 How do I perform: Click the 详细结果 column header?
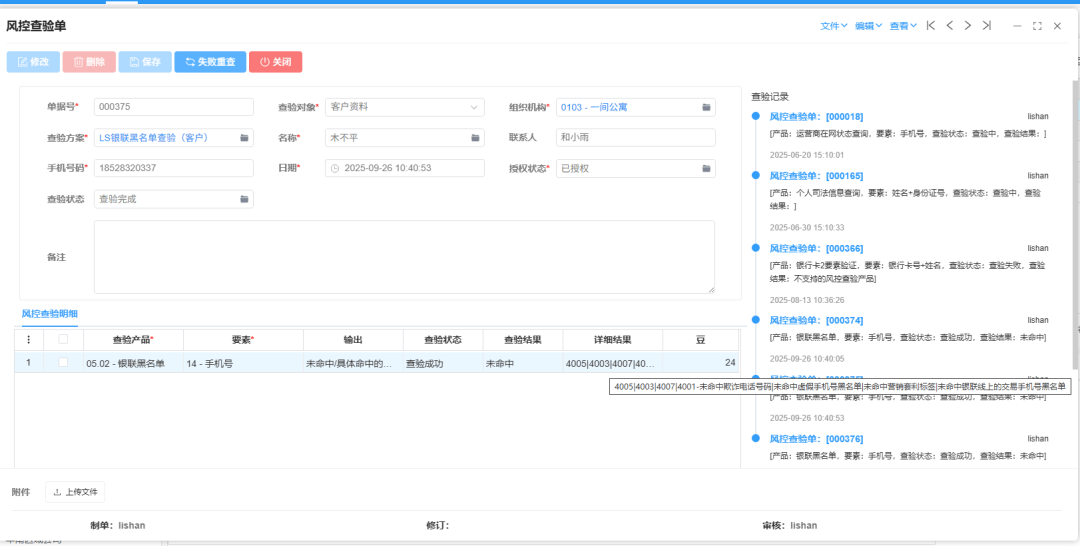point(613,339)
